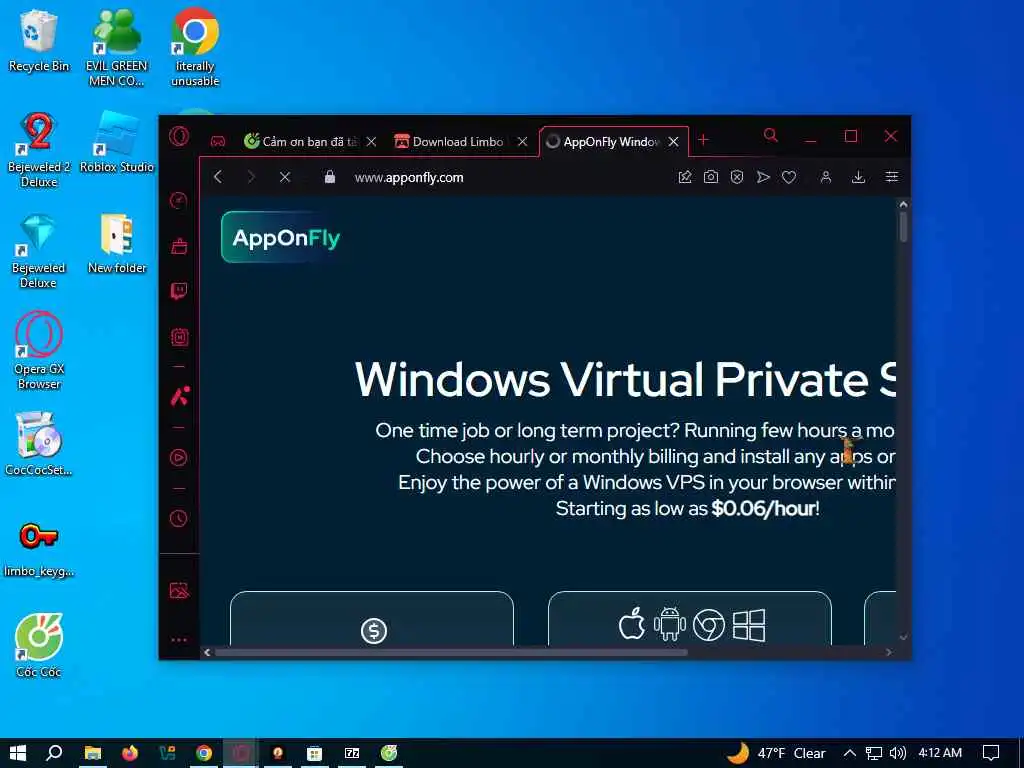Open the volume speaker tray icon

(898, 753)
